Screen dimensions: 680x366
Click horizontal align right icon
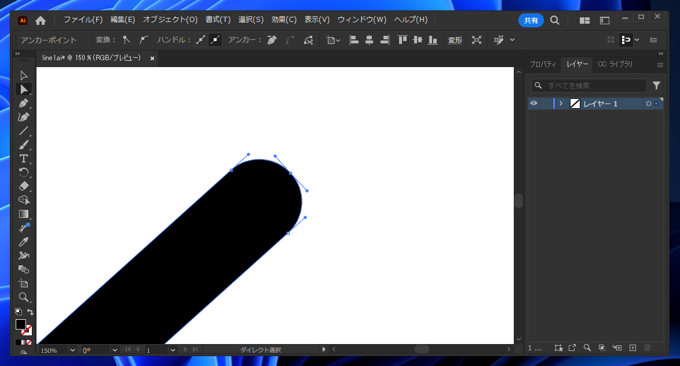(384, 40)
